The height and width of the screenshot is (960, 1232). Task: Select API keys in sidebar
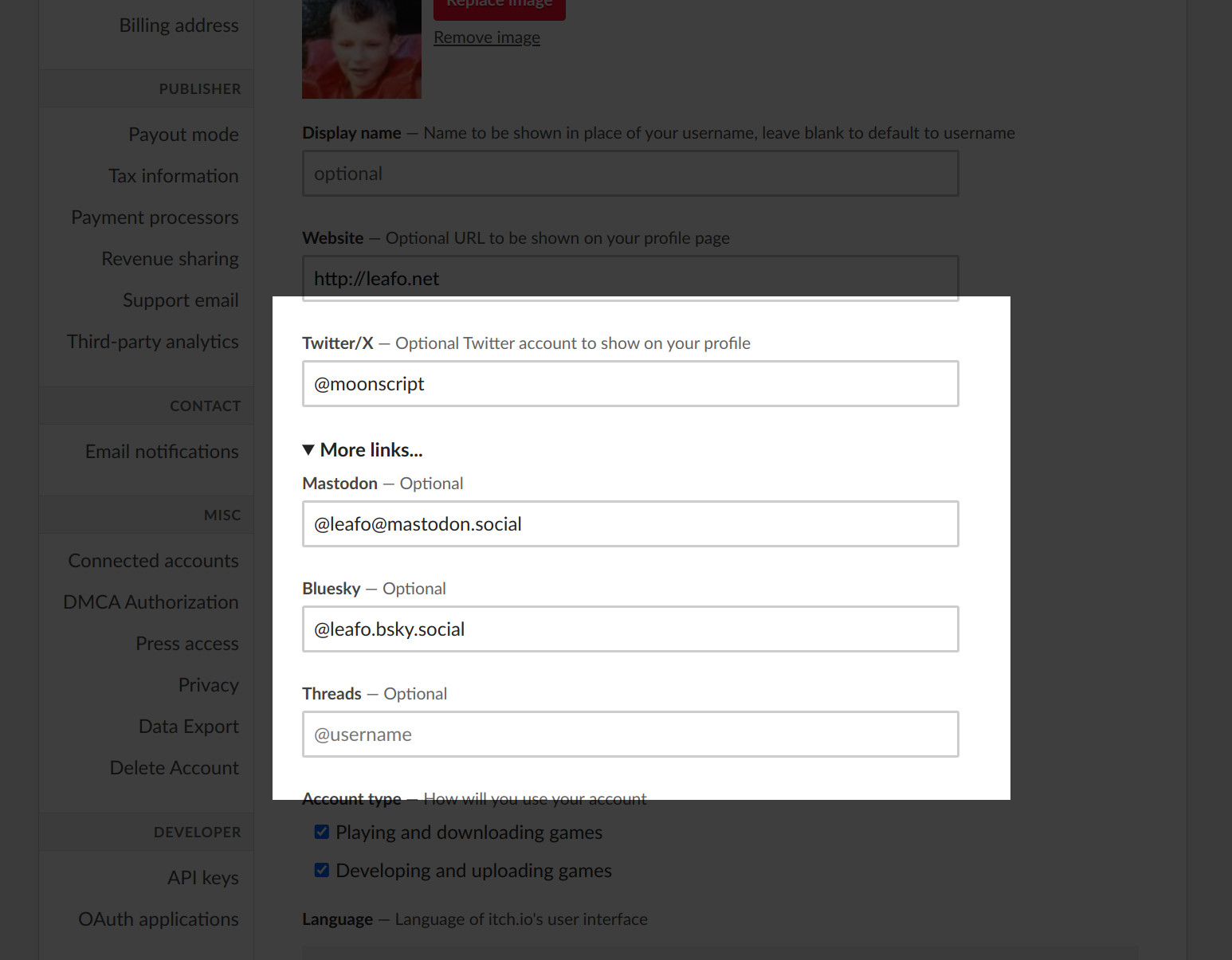click(x=202, y=878)
